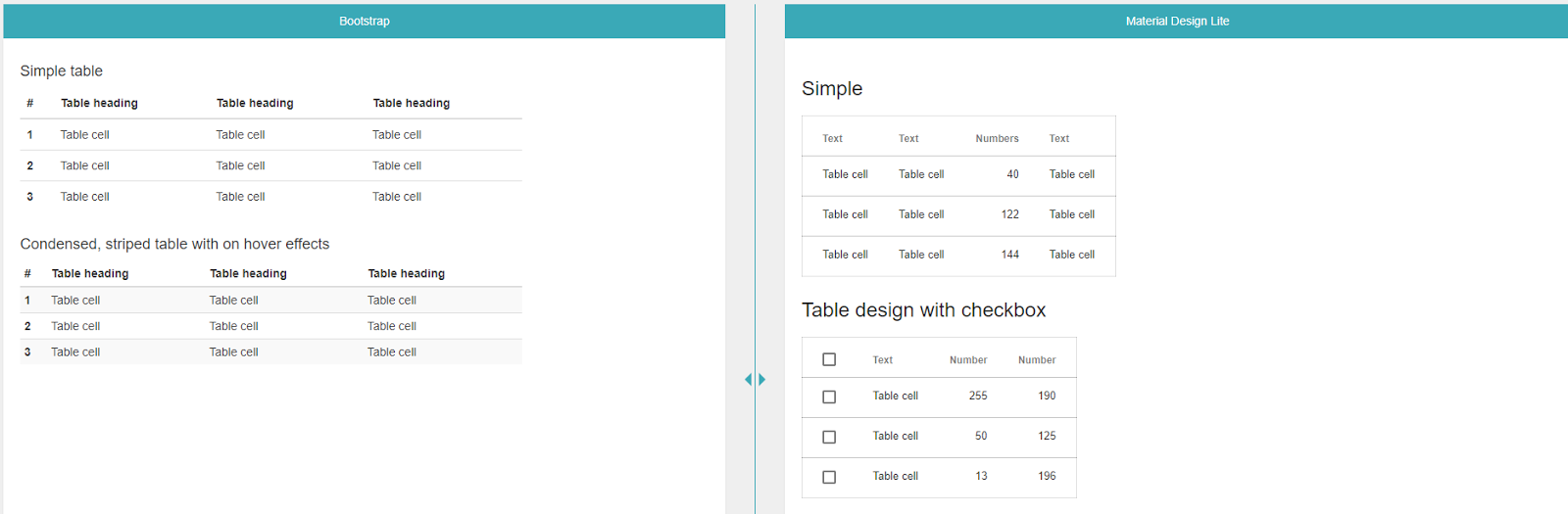Check the box for the 255 row

829,397
